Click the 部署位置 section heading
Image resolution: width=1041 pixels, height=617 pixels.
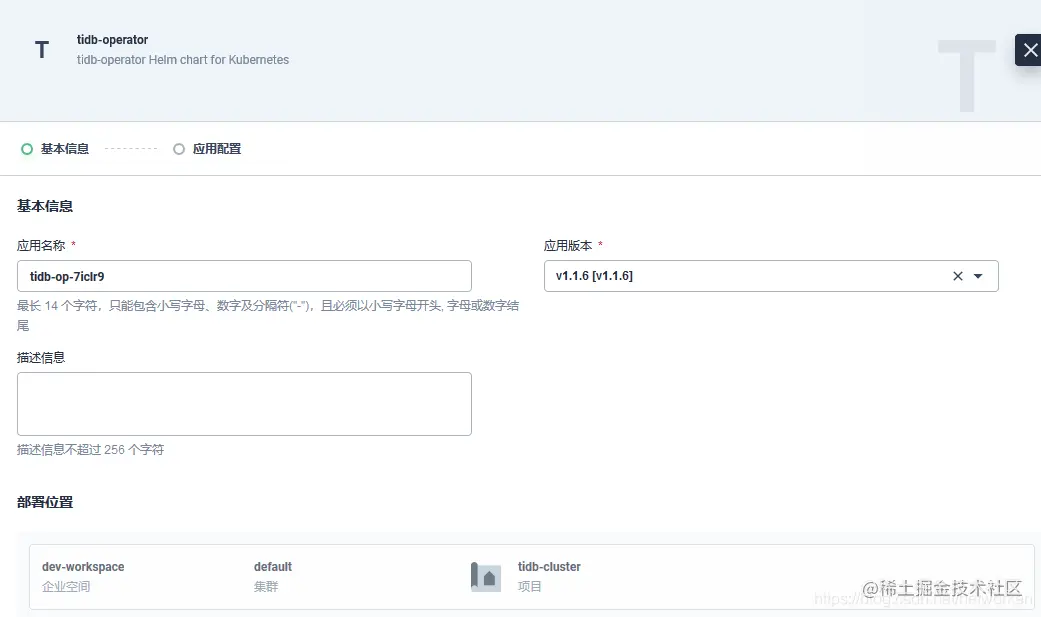click(x=44, y=502)
